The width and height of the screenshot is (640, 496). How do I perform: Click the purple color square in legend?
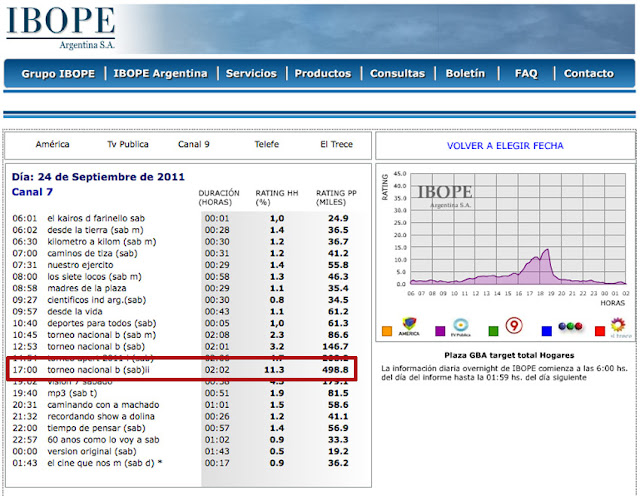[440, 331]
